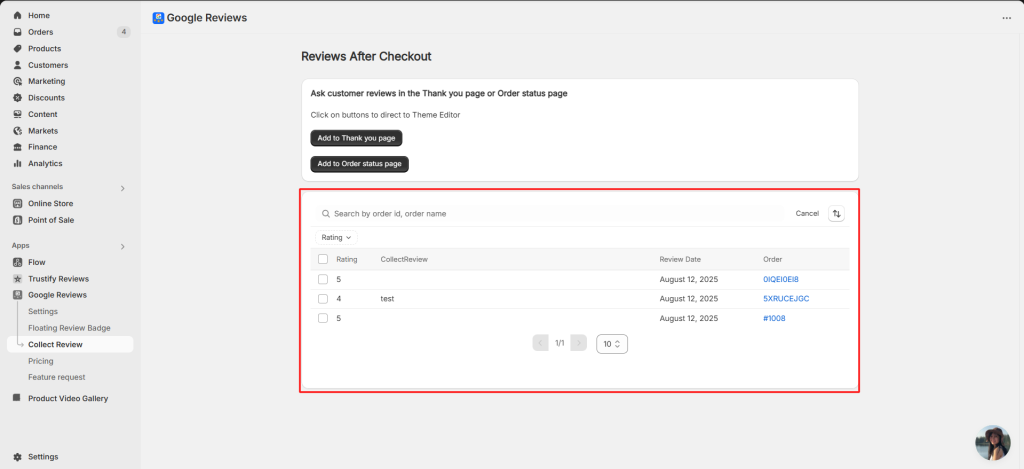Expand the Sales channels section
The width and height of the screenshot is (1024, 469).
122,188
